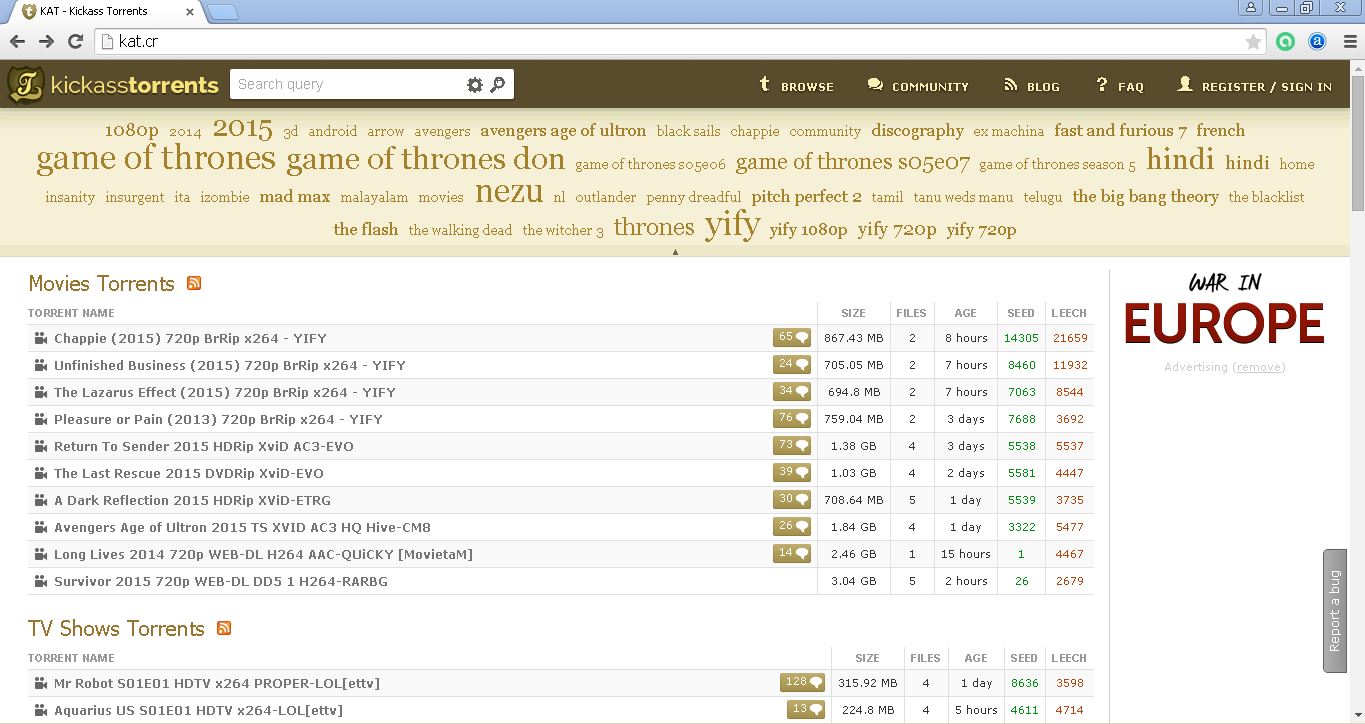Click the '1080p' tag
This screenshot has height=724, width=1365.
[132, 131]
